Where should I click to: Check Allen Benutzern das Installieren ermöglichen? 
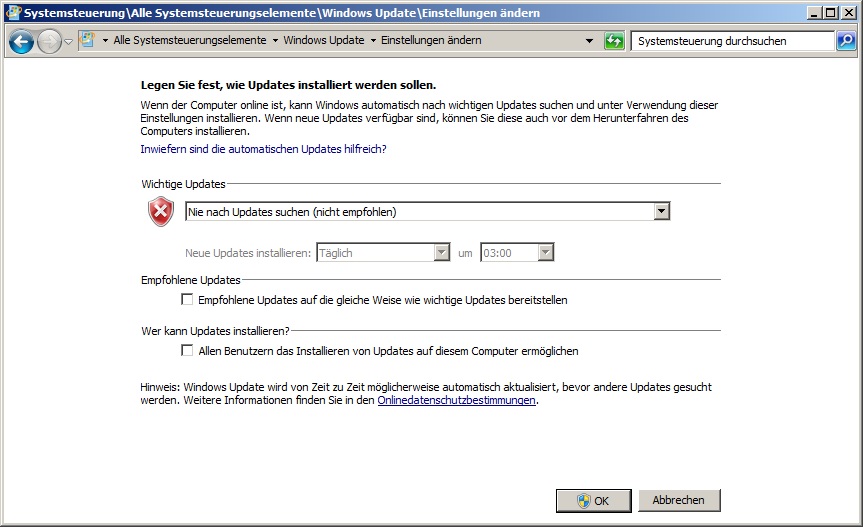(x=187, y=350)
